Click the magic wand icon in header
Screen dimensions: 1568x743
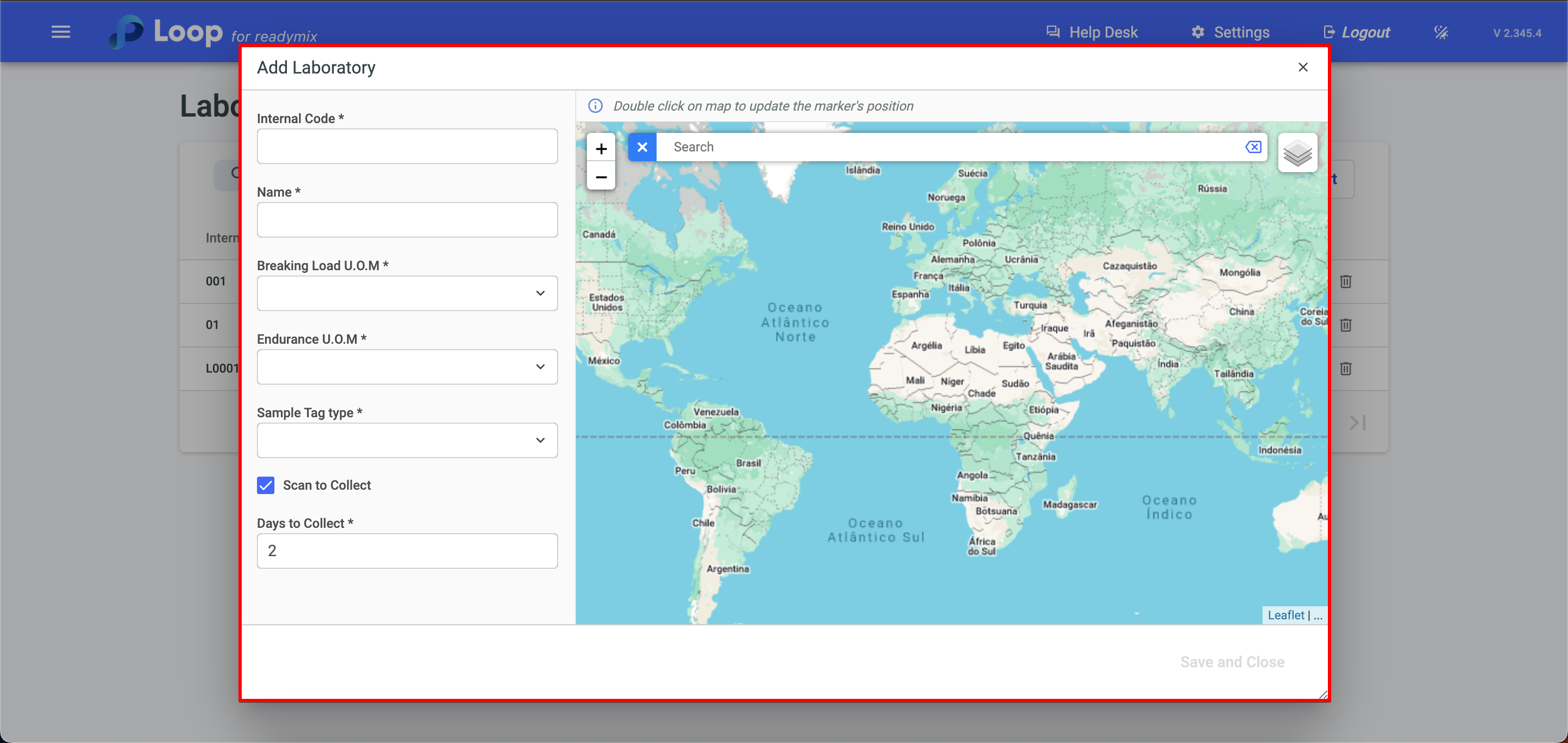(1441, 32)
